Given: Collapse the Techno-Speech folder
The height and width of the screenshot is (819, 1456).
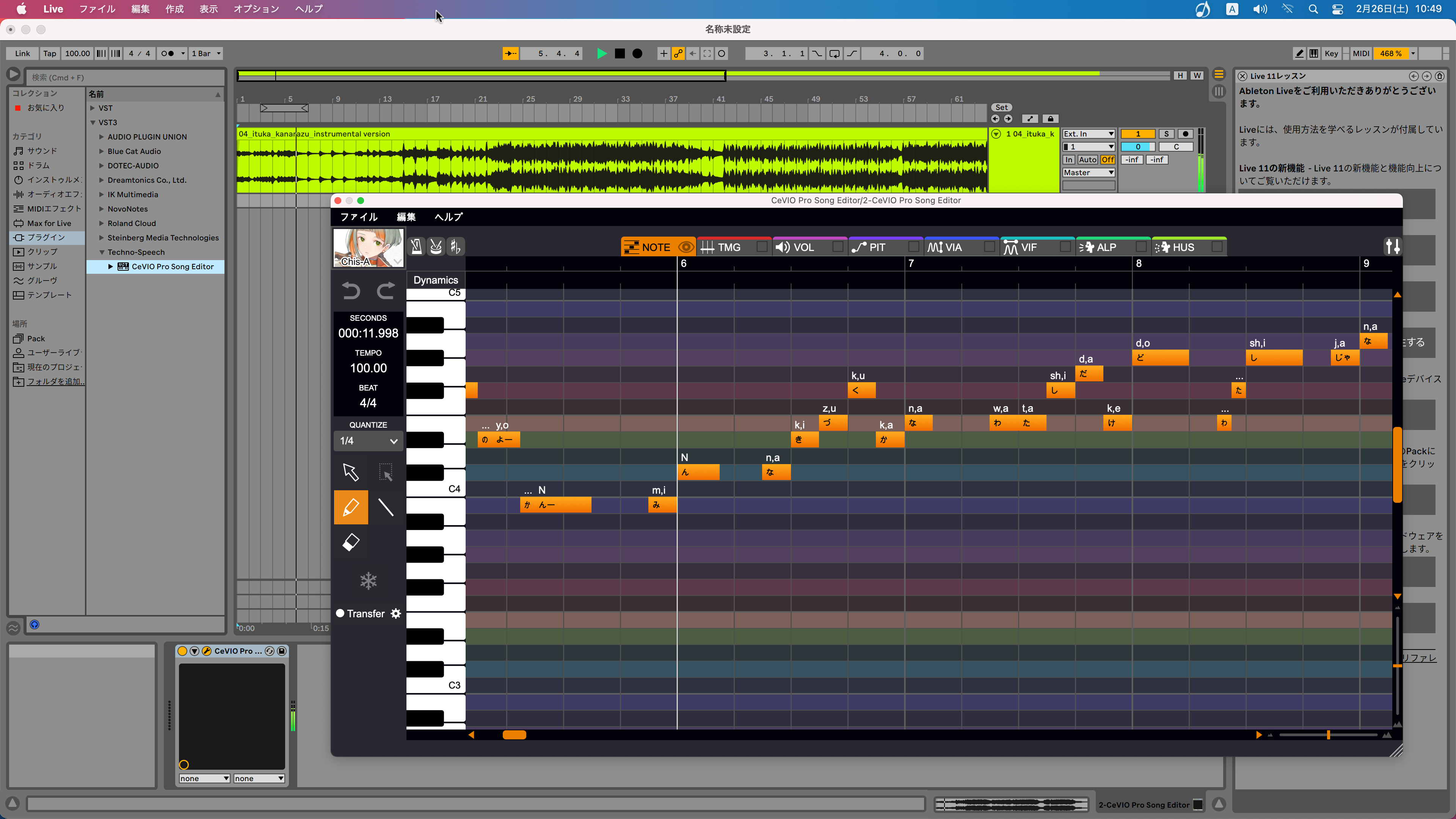Looking at the screenshot, I should click(x=102, y=252).
